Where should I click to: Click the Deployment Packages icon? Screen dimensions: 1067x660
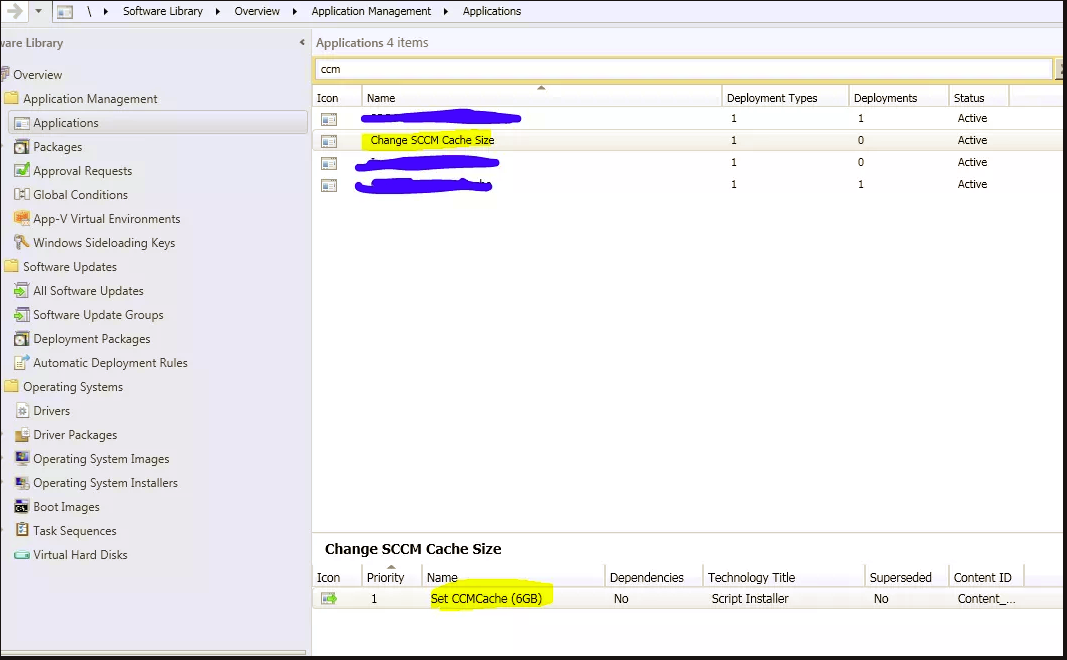tap(22, 338)
